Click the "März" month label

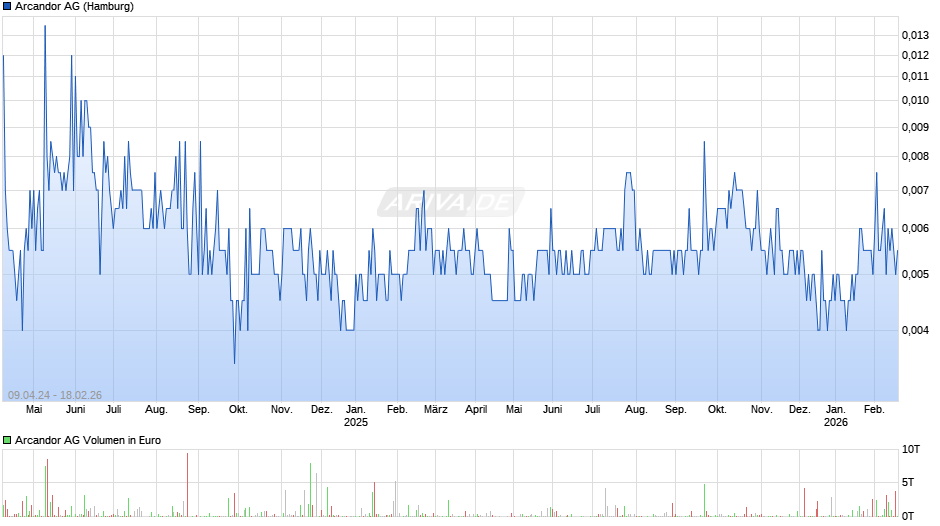pyautogui.click(x=436, y=409)
